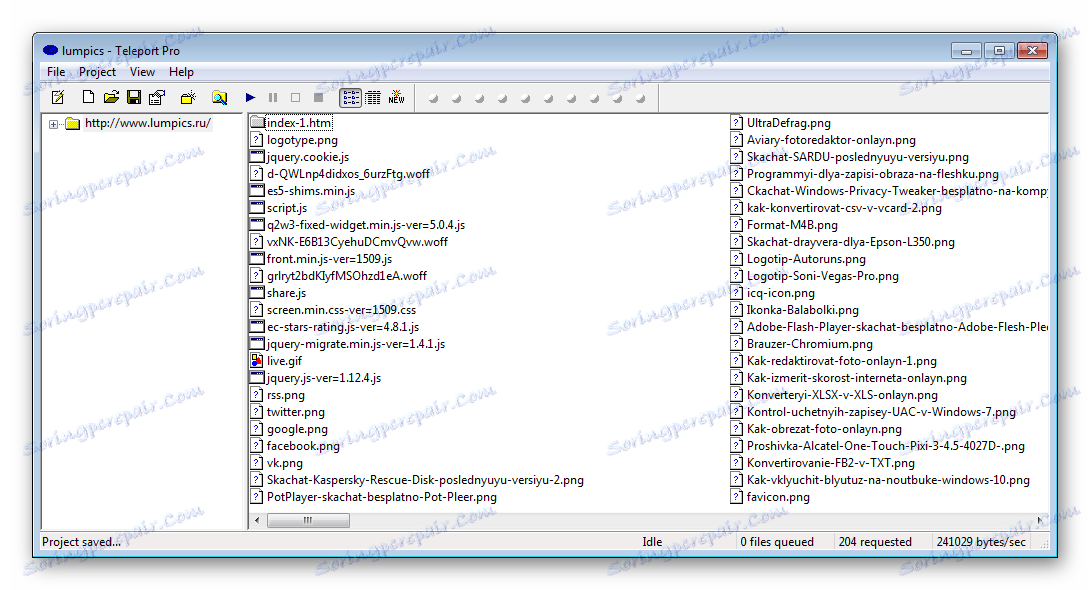The height and width of the screenshot is (590, 1090).
Task: Click the right arrow of the horizontal scrollbar
Action: coord(1041,521)
